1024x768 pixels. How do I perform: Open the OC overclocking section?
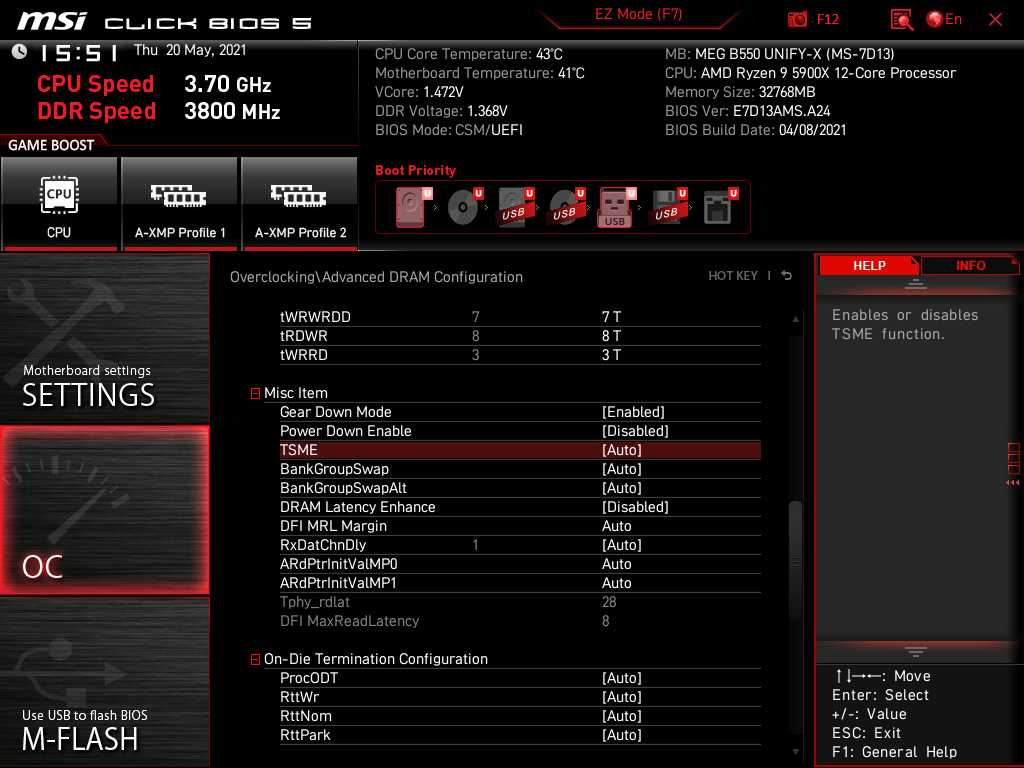pyautogui.click(x=104, y=510)
